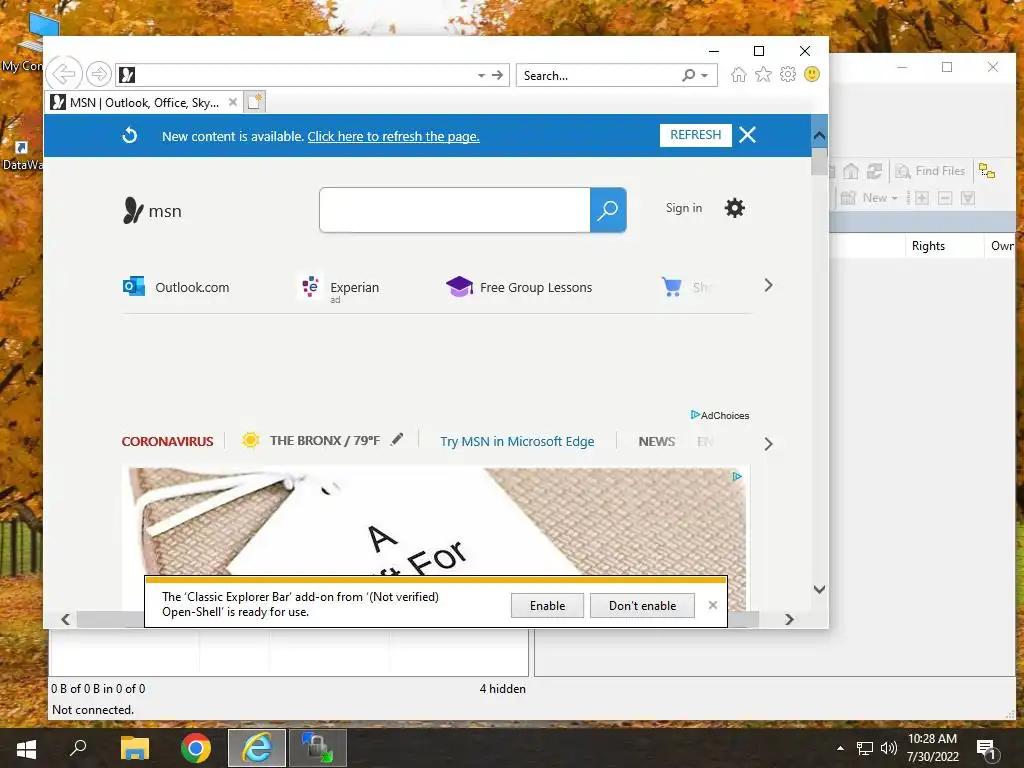Viewport: 1024px width, 768px height.
Task: Open a new tab button
Action: click(x=255, y=103)
